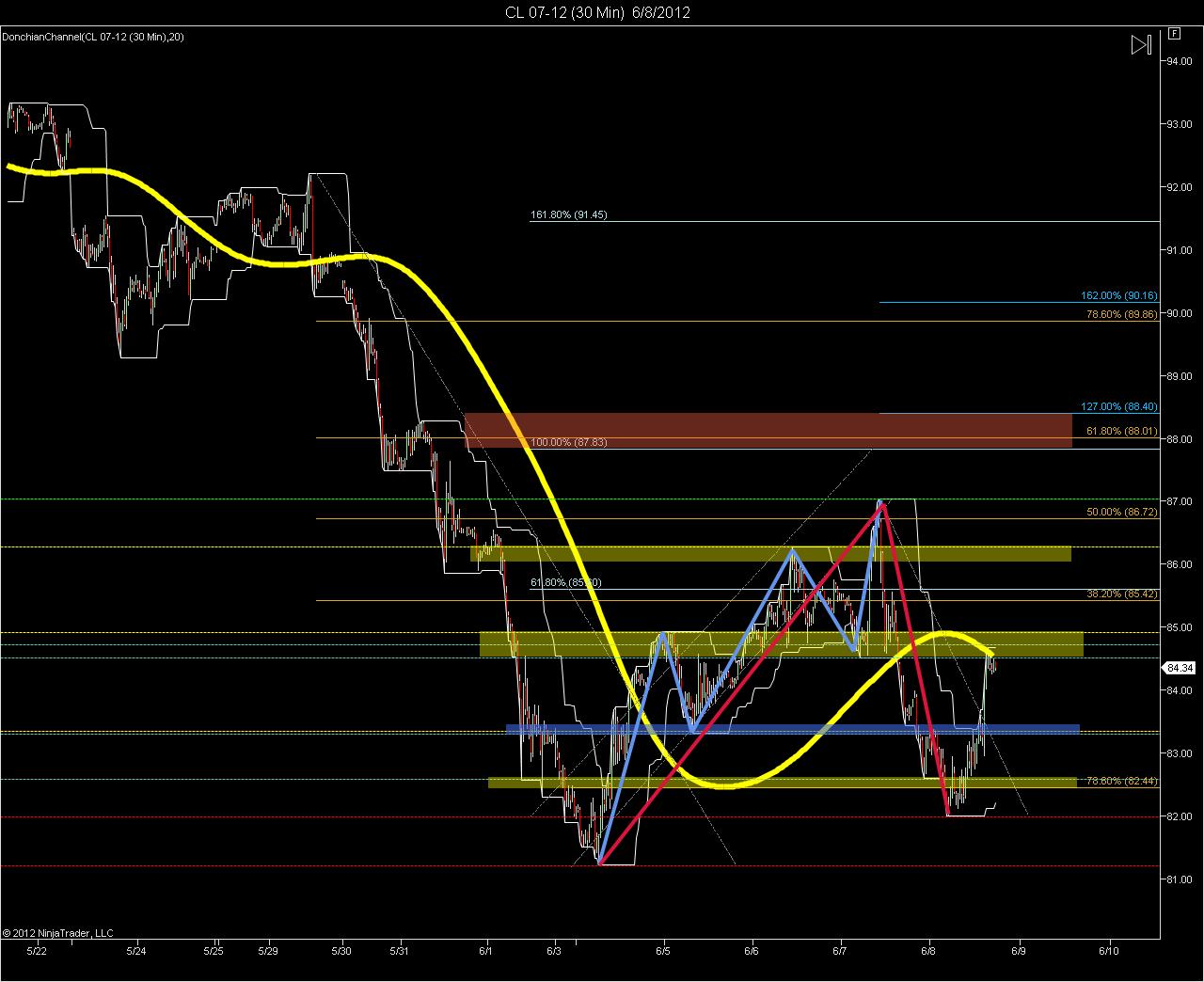The height and width of the screenshot is (982, 1204).
Task: Click 92.00 on the price axis
Action: point(1180,187)
